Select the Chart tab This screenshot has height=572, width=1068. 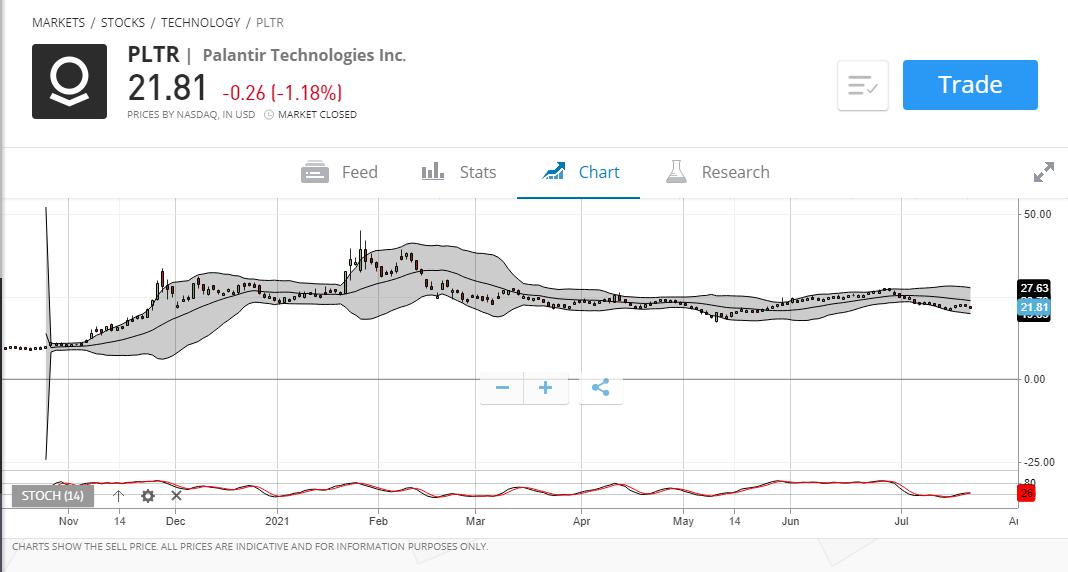580,172
